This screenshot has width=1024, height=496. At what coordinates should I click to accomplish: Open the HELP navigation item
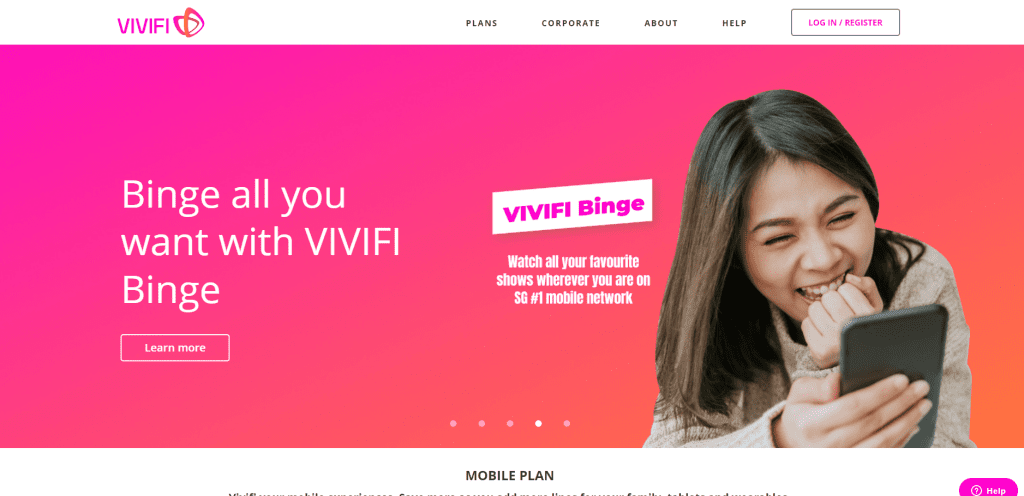tap(734, 23)
